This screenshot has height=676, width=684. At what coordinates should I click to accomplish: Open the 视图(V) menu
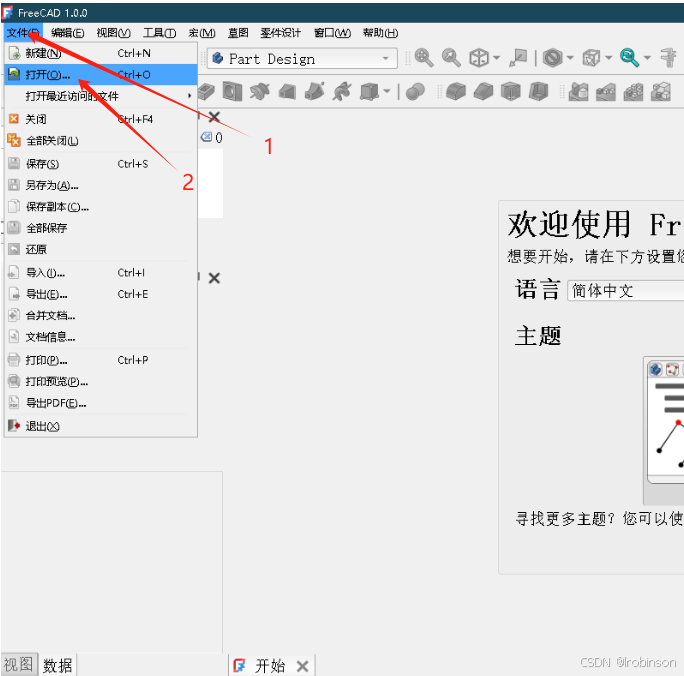pos(113,33)
